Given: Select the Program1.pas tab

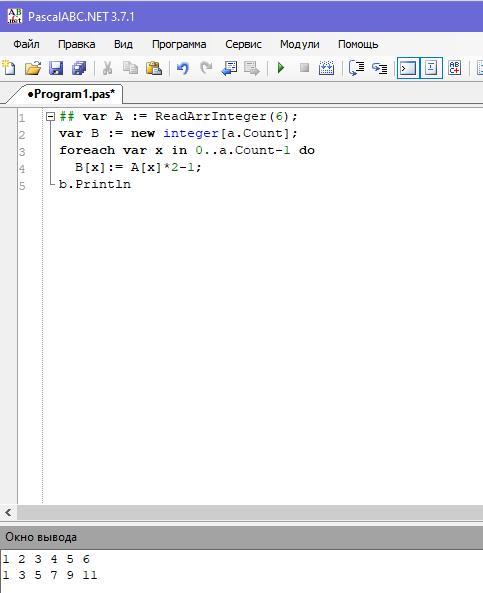Looking at the screenshot, I should coord(71,94).
